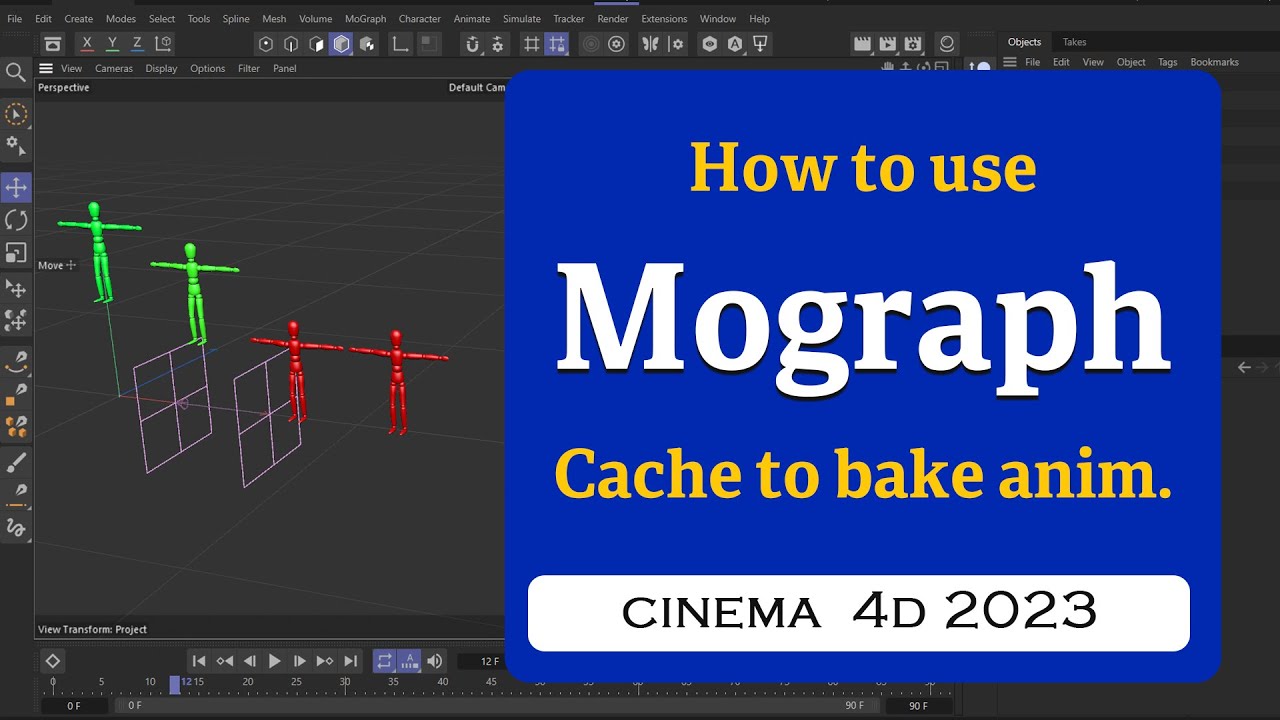Screen dimensions: 1280x720
Task: Open viewport Options menu
Action: pos(208,68)
